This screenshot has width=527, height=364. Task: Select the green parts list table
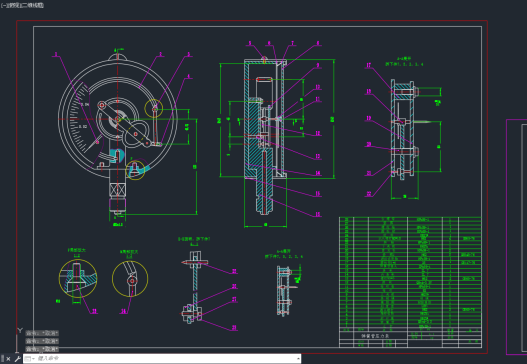[410, 274]
